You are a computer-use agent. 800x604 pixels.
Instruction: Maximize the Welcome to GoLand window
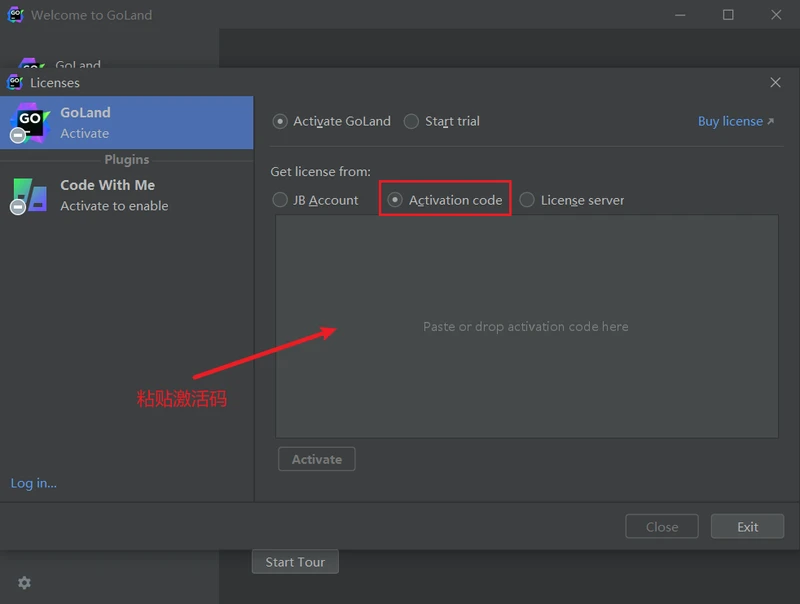[x=728, y=15]
